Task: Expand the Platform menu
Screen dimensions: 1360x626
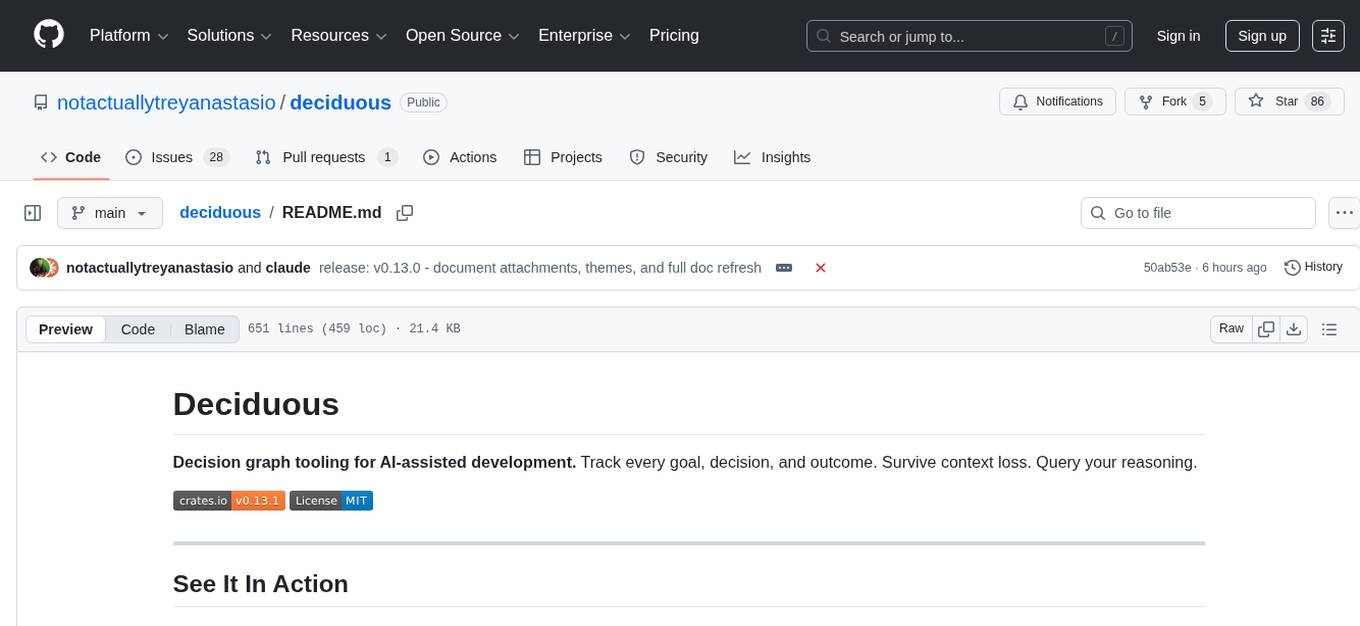Action: pos(128,36)
